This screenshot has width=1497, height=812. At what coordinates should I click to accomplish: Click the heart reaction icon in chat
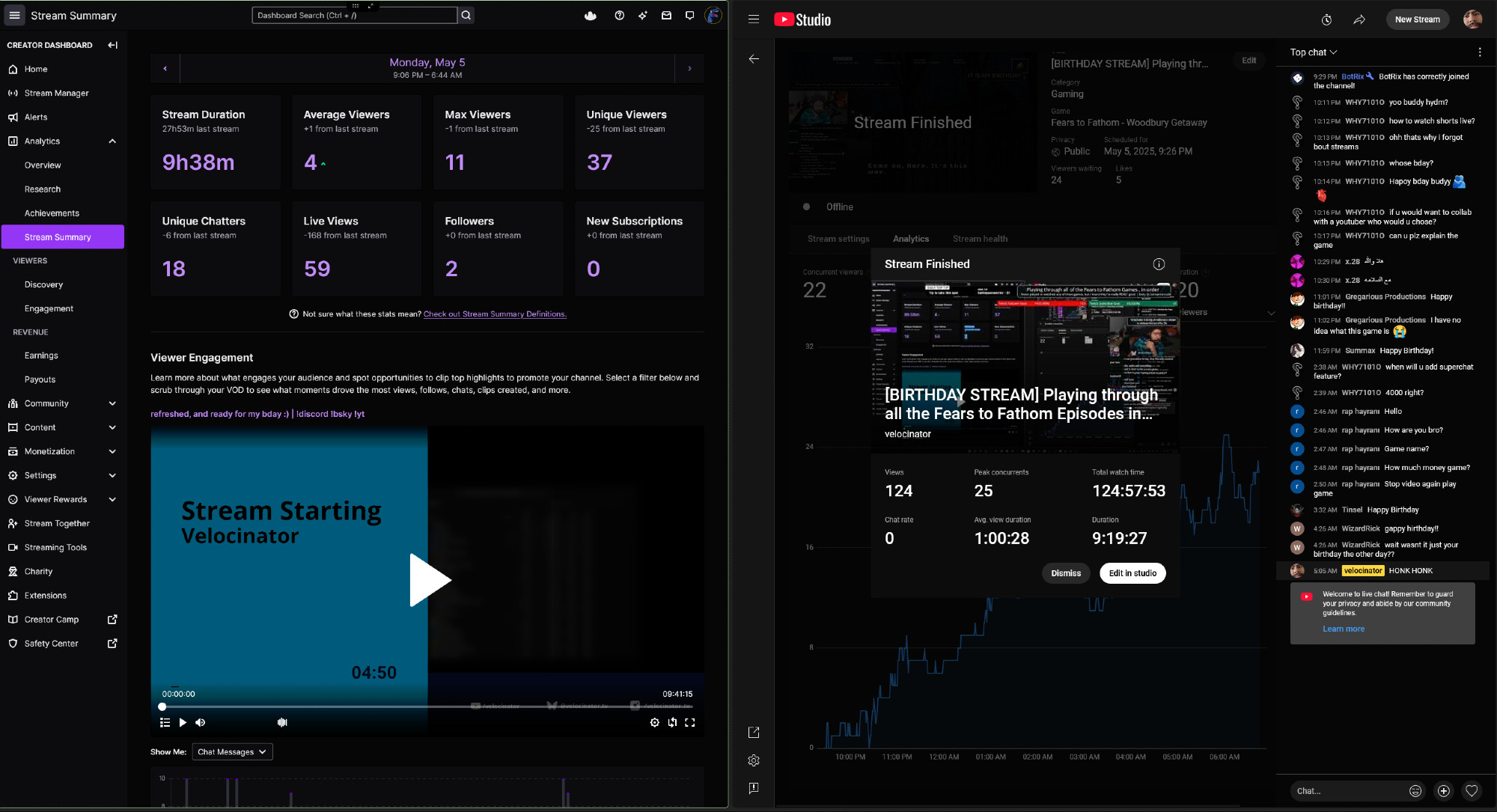[x=1472, y=790]
